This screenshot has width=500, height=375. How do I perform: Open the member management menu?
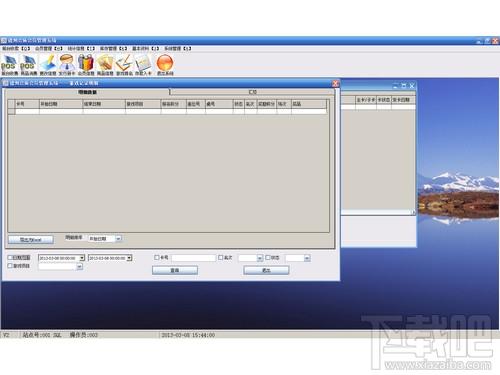click(x=48, y=49)
